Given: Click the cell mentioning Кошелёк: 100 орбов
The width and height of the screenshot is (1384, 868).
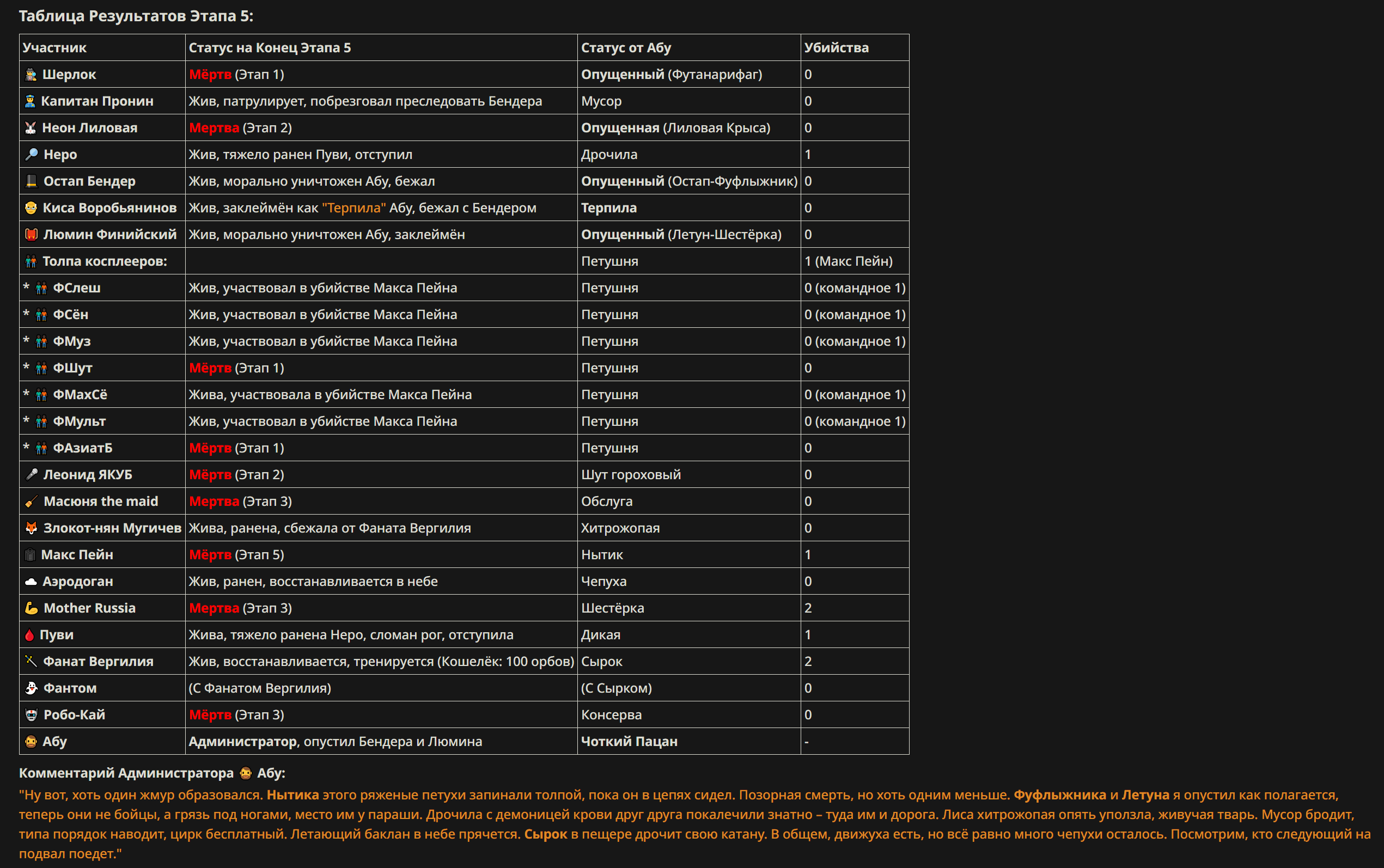Looking at the screenshot, I should click(x=381, y=662).
